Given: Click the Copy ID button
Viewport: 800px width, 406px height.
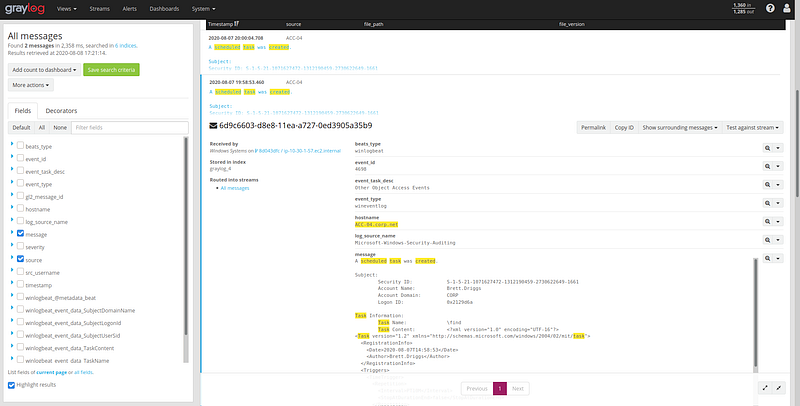Looking at the screenshot, I should tap(624, 128).
